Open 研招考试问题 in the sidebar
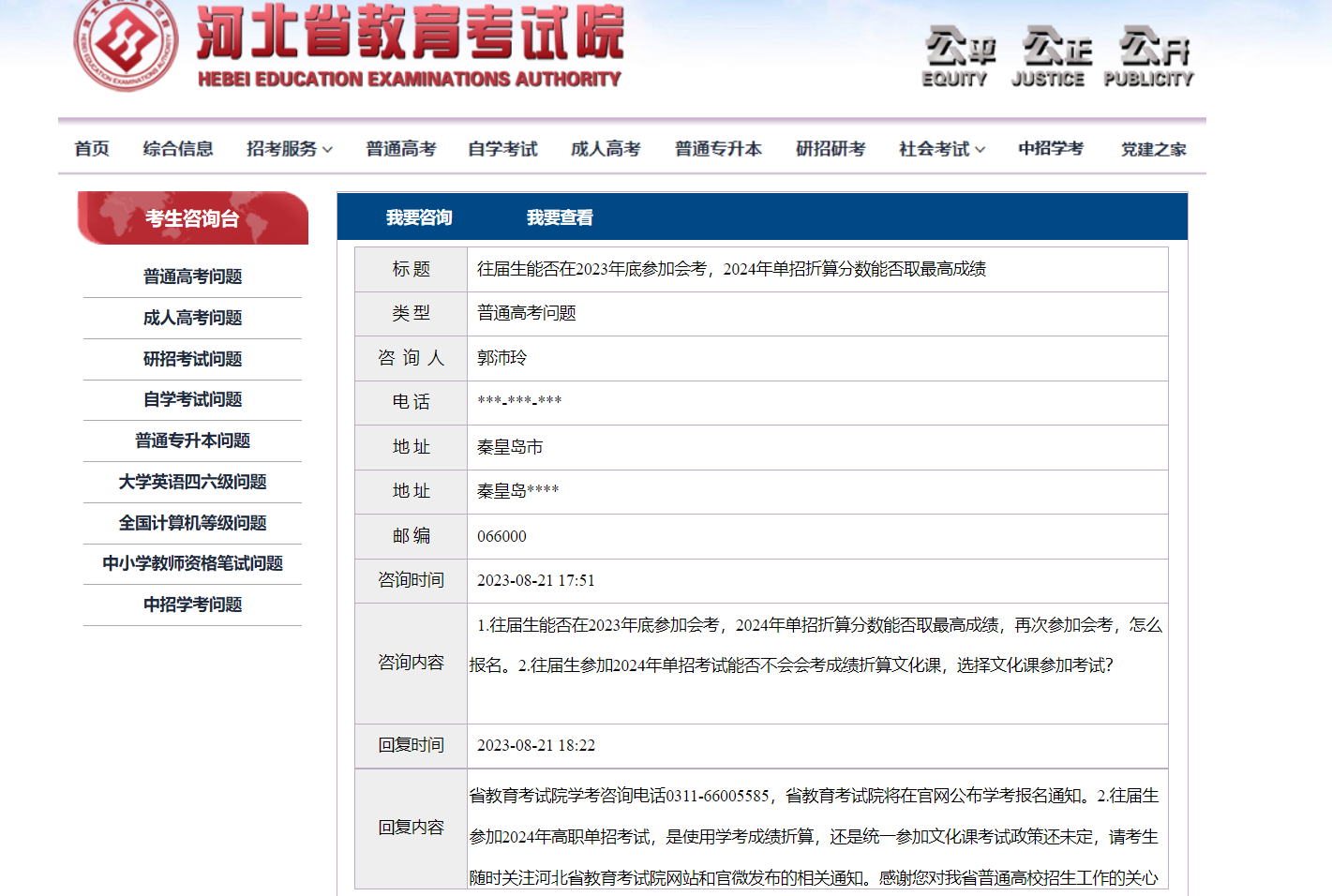 click(x=192, y=359)
